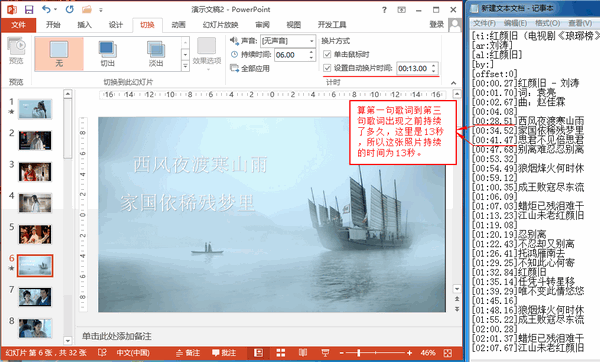600x362 pixels.
Task: Go to previous slide double-arrow button
Action: [x=457, y=299]
